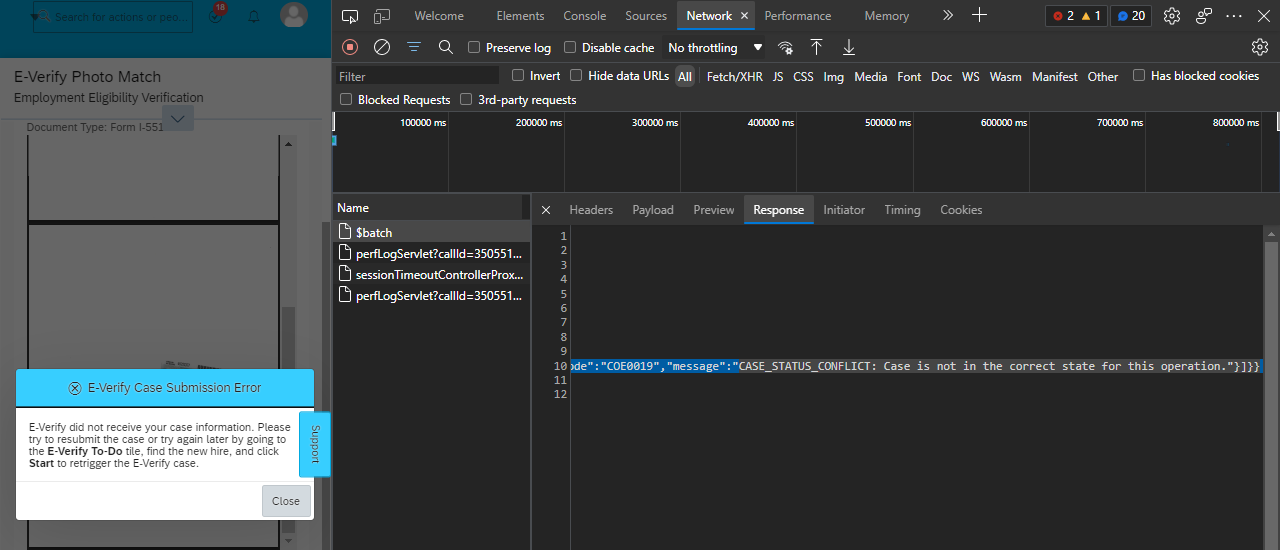Filter requests by Media type
This screenshot has width=1280, height=550.
click(871, 77)
